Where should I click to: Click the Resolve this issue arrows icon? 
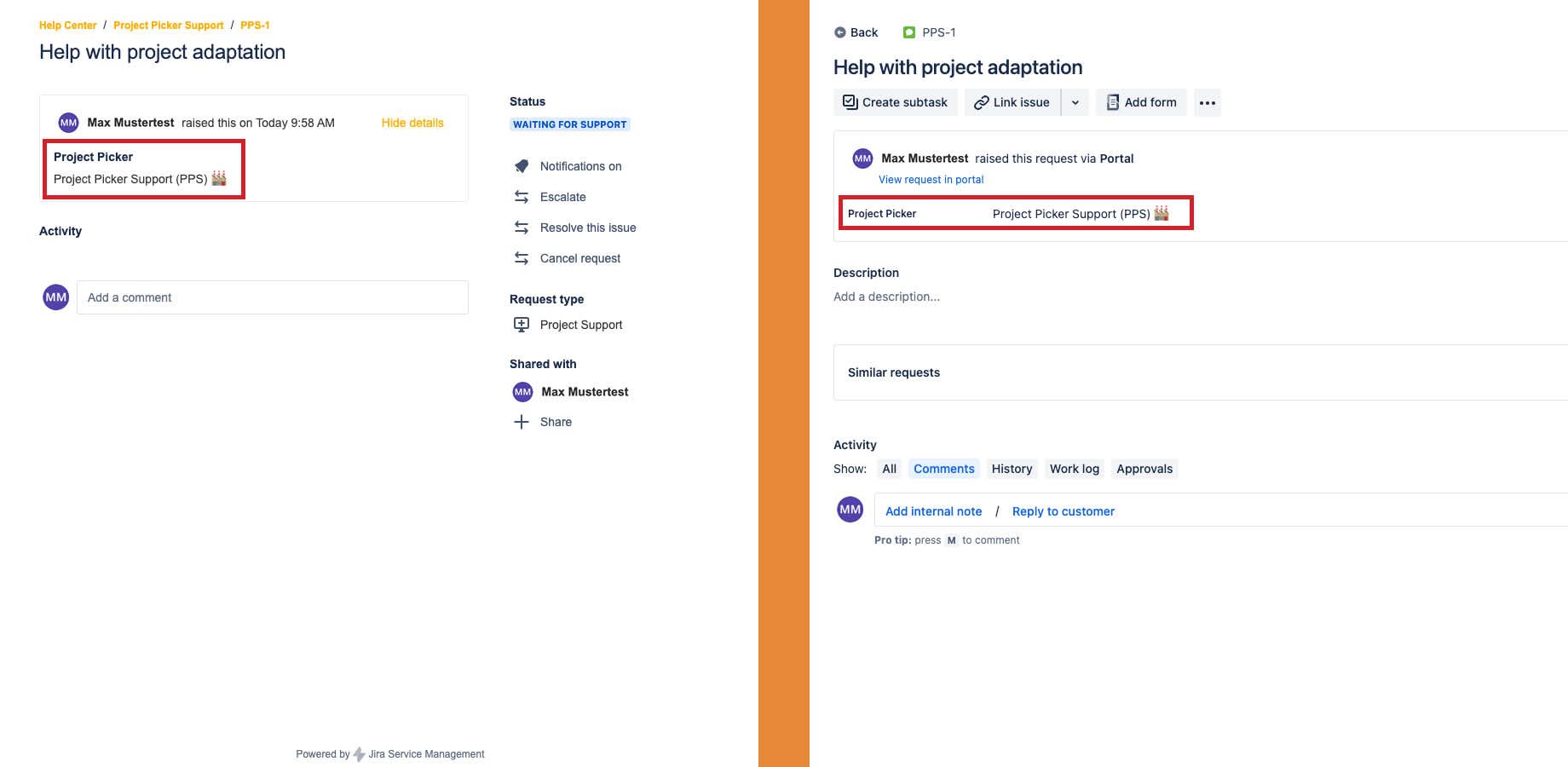(522, 228)
